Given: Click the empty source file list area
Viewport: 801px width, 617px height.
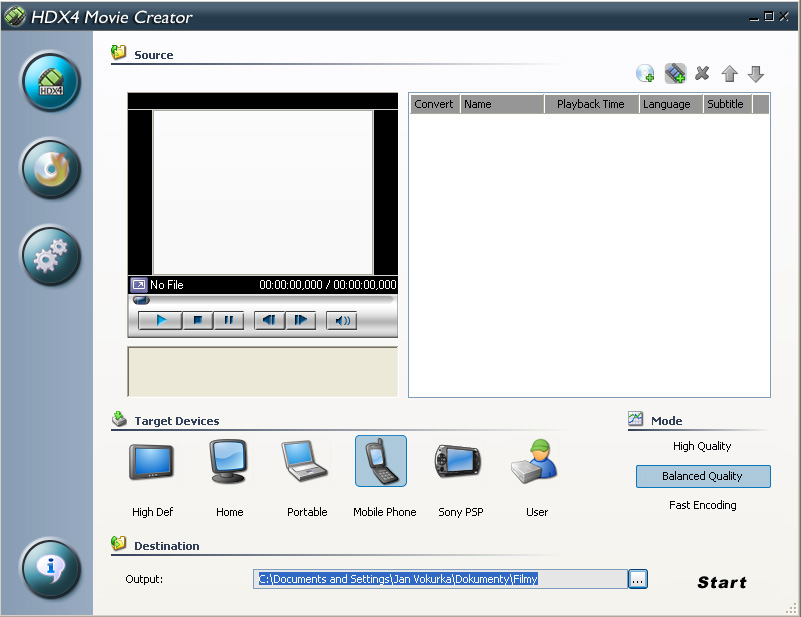Looking at the screenshot, I should [x=590, y=254].
